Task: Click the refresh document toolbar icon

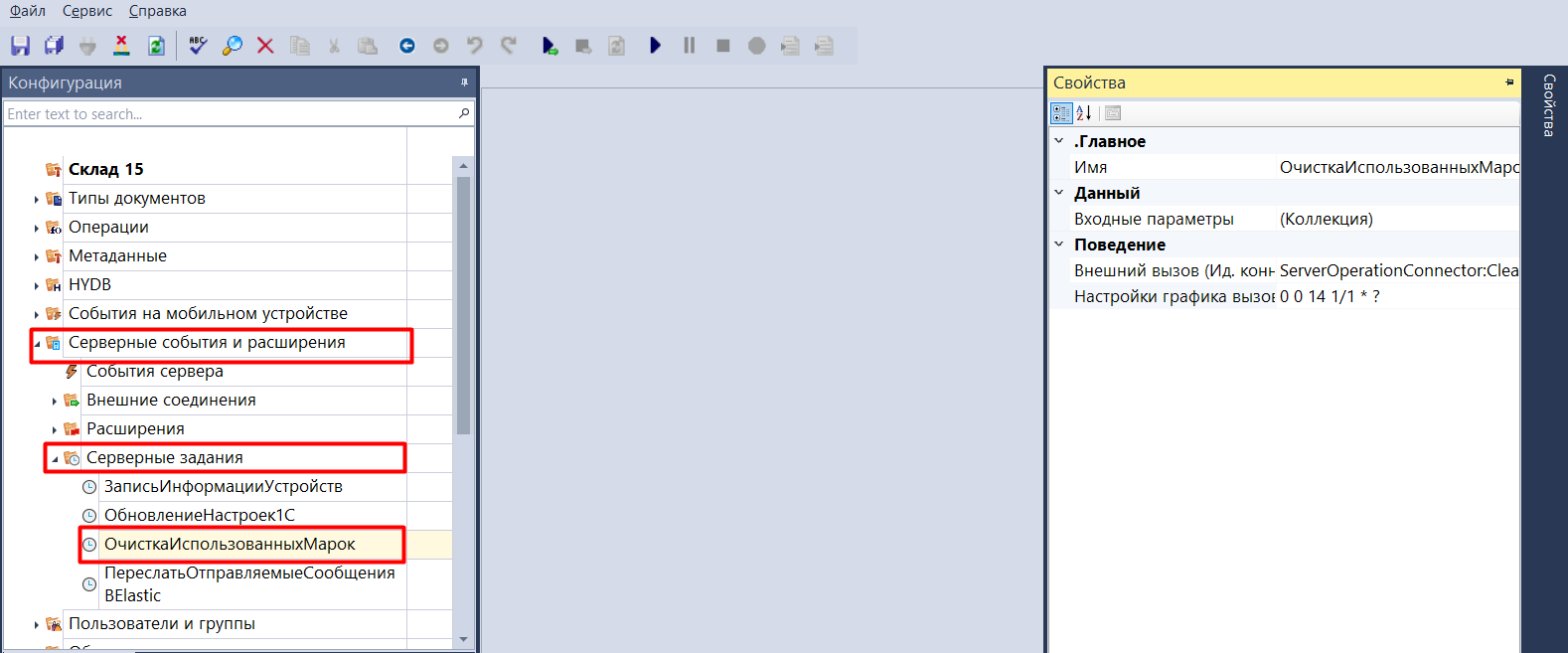Action: pos(156,46)
